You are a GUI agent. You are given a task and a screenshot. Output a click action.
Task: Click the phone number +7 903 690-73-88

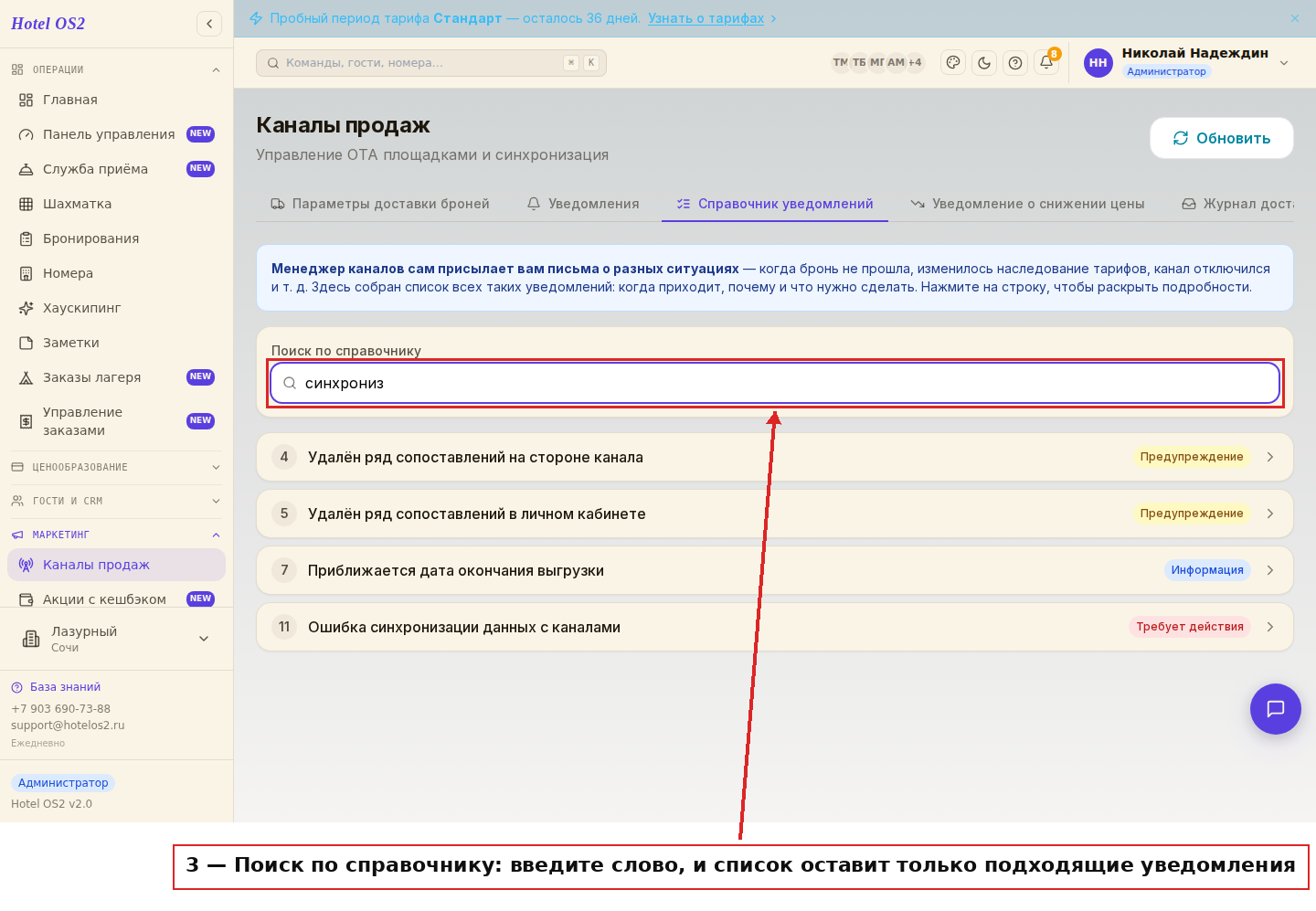pyautogui.click(x=60, y=709)
